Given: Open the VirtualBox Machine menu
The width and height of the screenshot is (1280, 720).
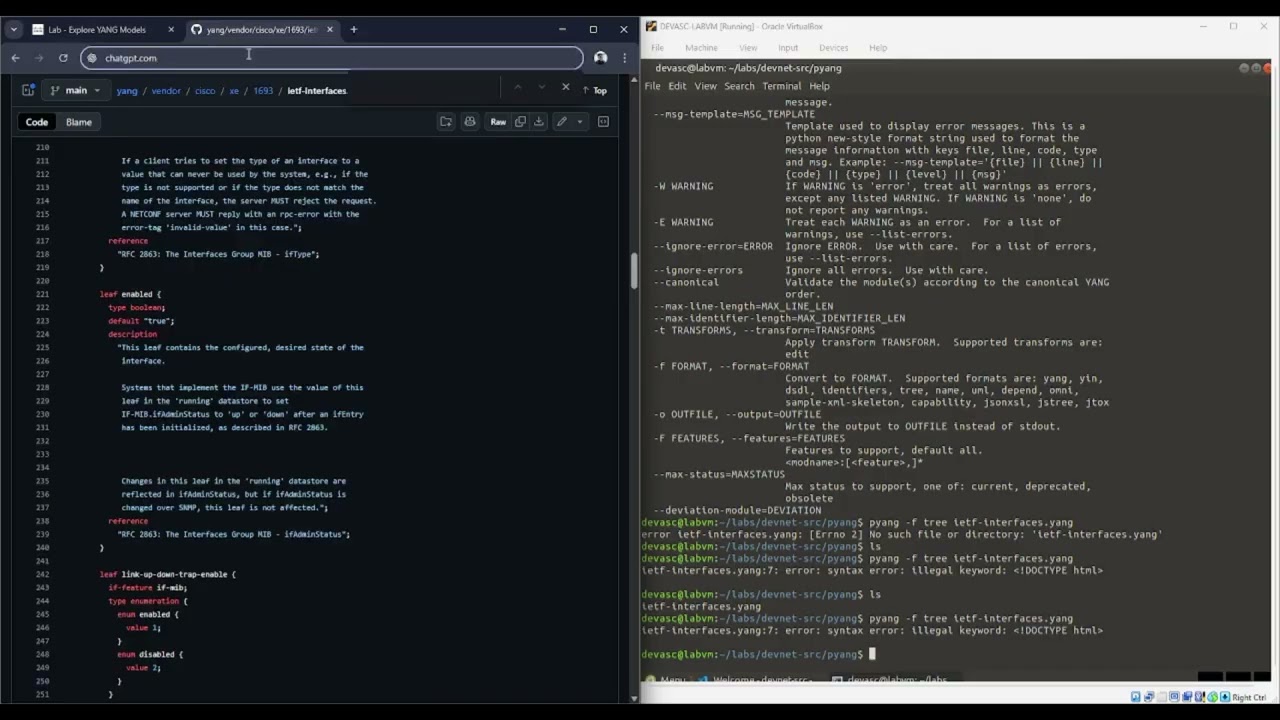Looking at the screenshot, I should (x=701, y=48).
